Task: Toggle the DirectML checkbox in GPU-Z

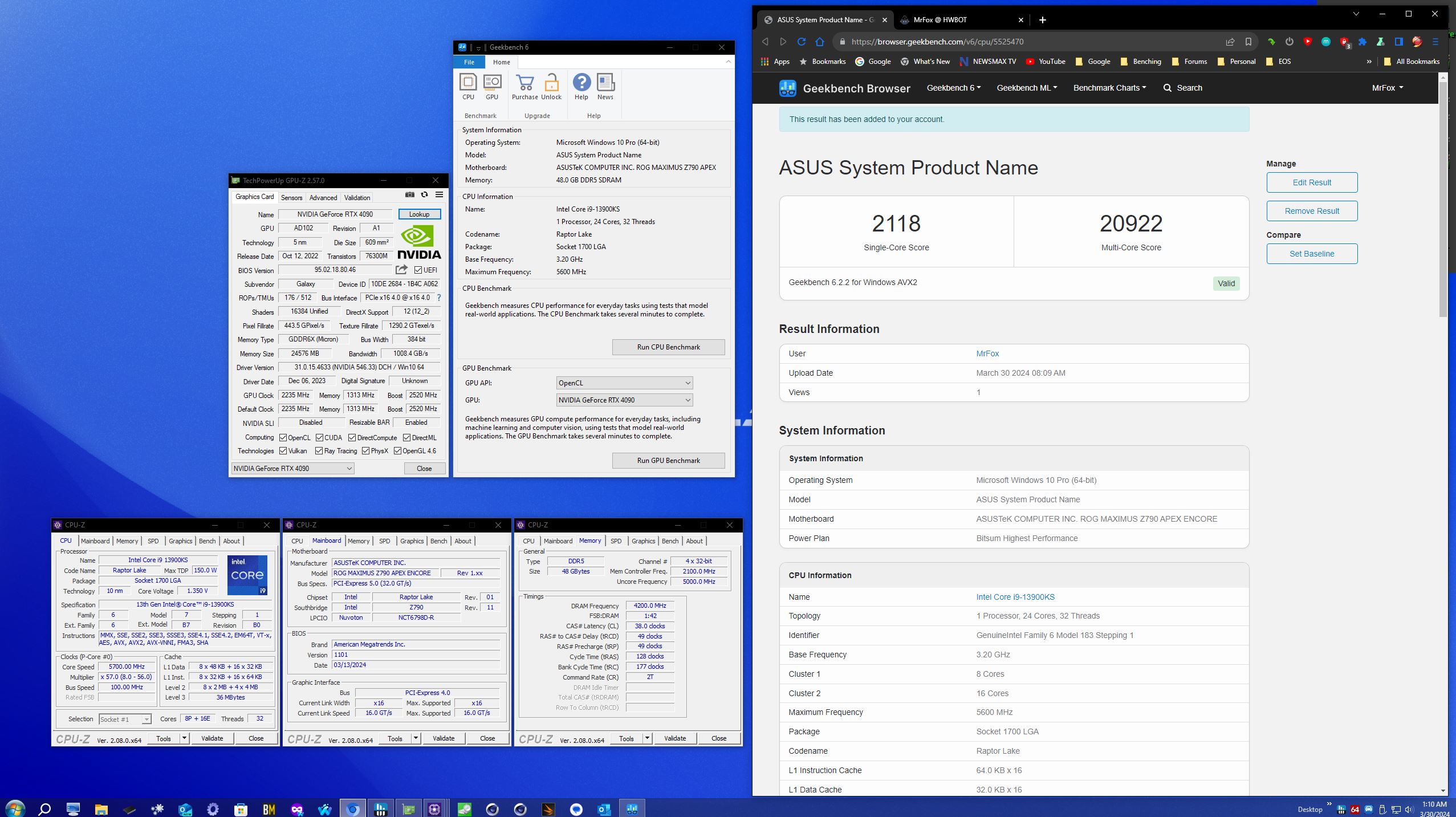Action: [x=406, y=438]
